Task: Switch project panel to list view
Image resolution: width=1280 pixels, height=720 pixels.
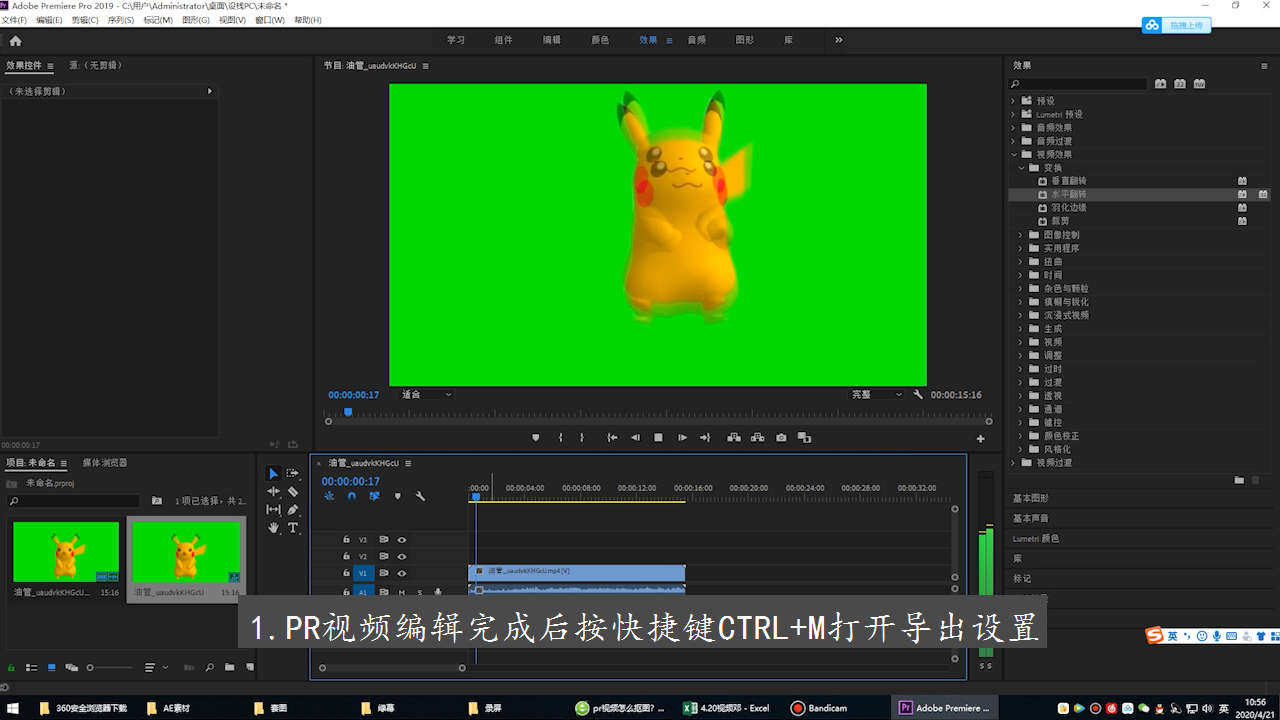Action: pyautogui.click(x=31, y=667)
